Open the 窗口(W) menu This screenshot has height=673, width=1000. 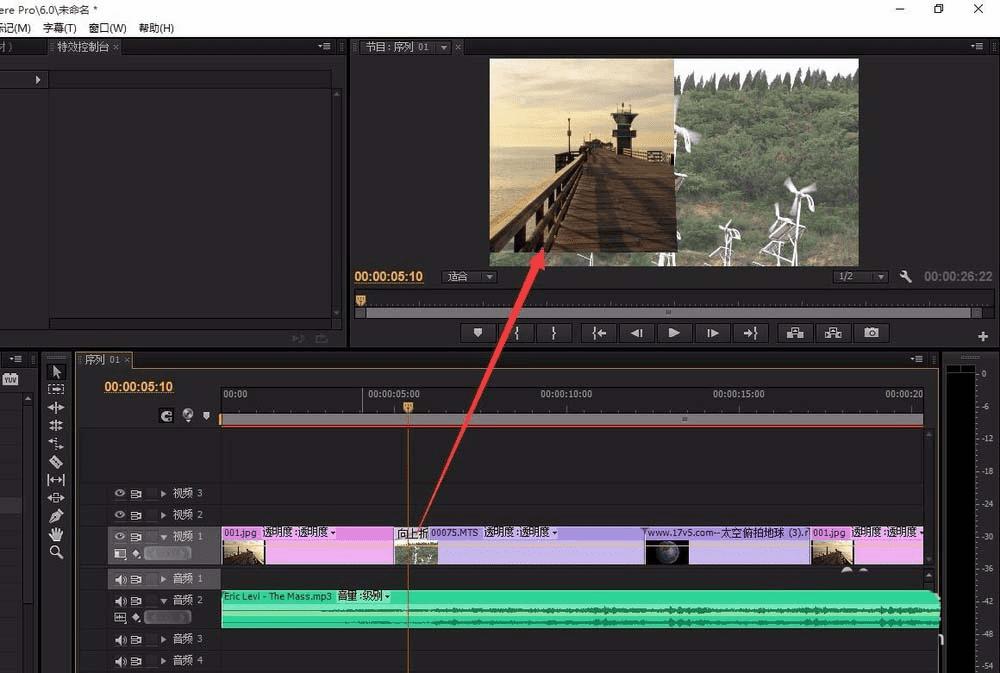pos(107,28)
